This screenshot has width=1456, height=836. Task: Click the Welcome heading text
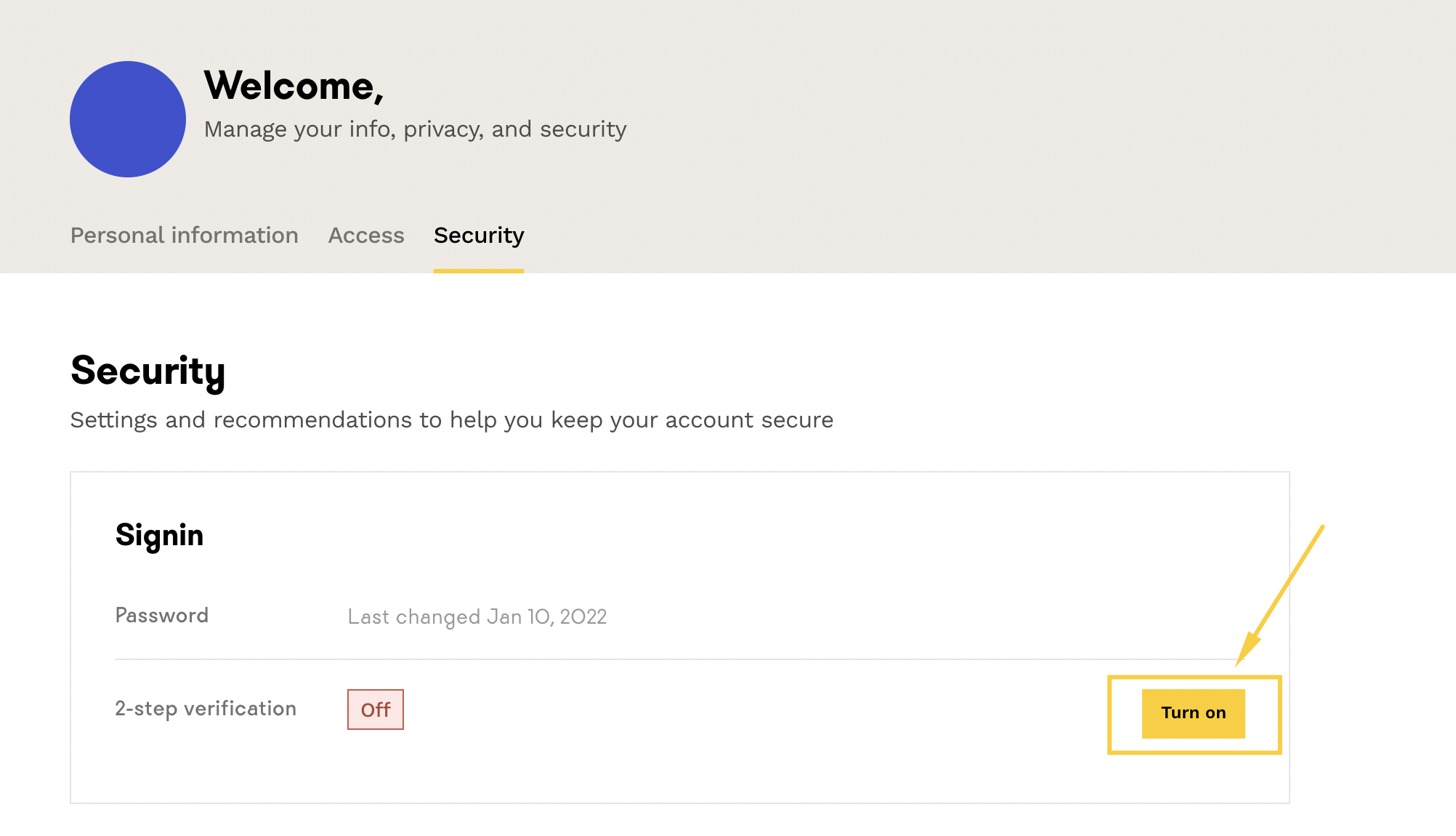point(294,86)
